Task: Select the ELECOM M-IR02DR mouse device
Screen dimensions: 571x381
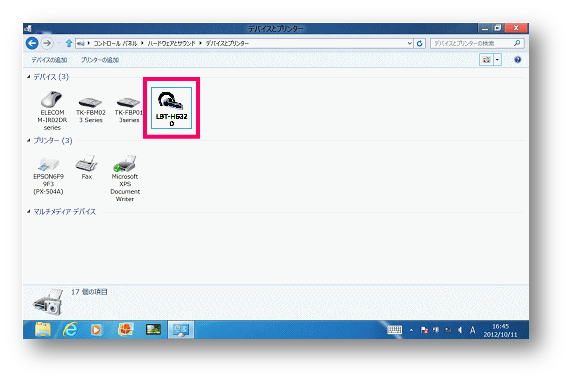Action: (x=52, y=110)
